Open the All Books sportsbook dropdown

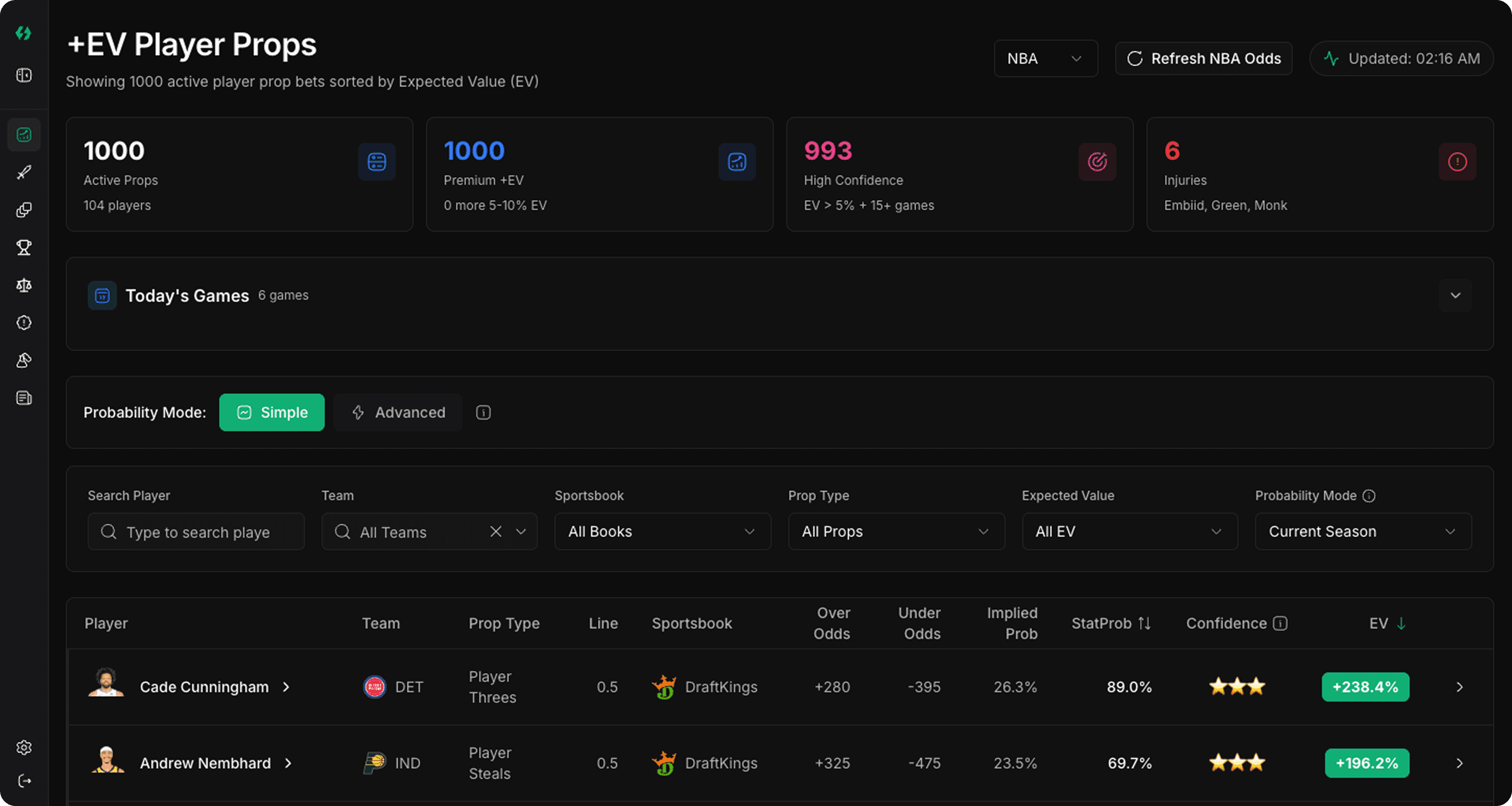[662, 532]
